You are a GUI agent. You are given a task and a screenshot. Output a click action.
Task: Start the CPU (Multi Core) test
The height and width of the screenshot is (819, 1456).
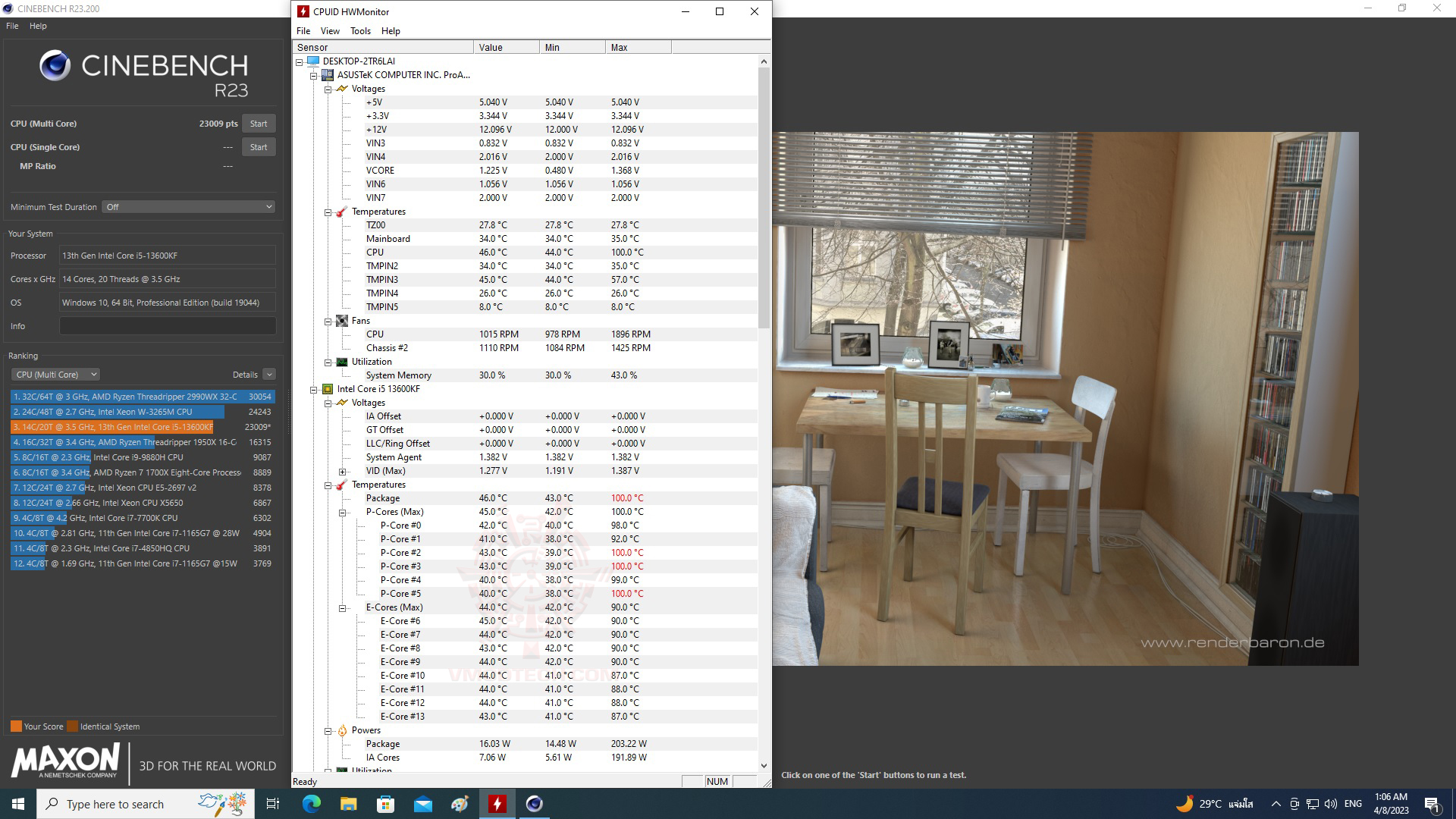[259, 124]
